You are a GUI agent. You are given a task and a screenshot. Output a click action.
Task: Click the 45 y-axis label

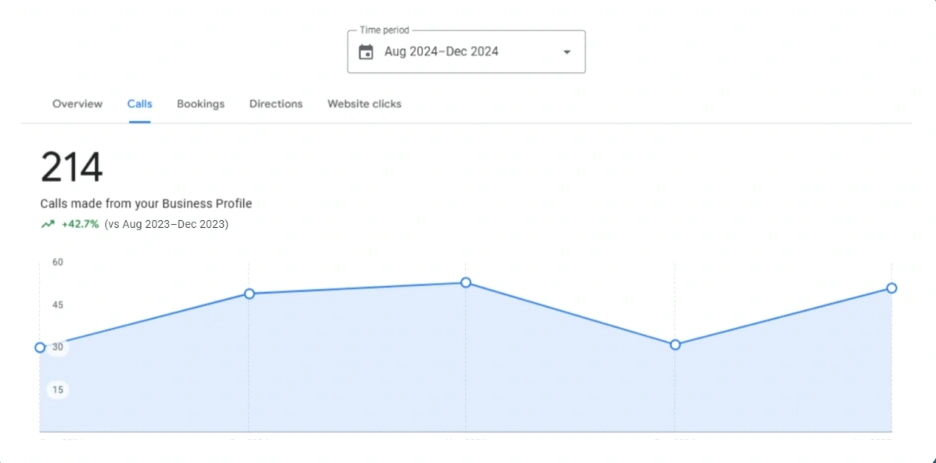(x=58, y=305)
